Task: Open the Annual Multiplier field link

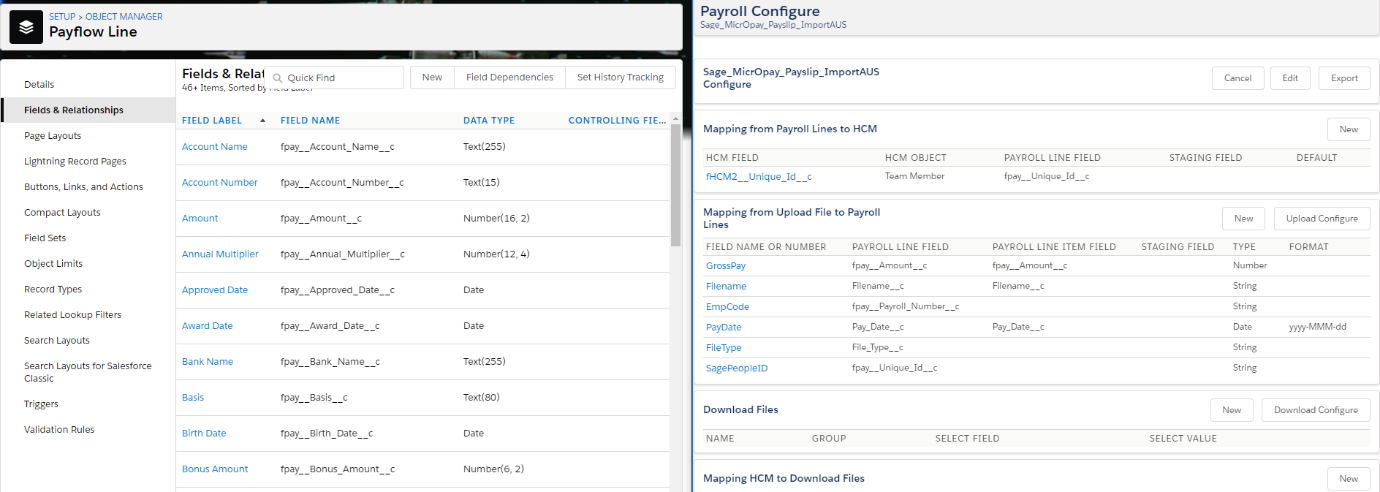Action: 220,254
